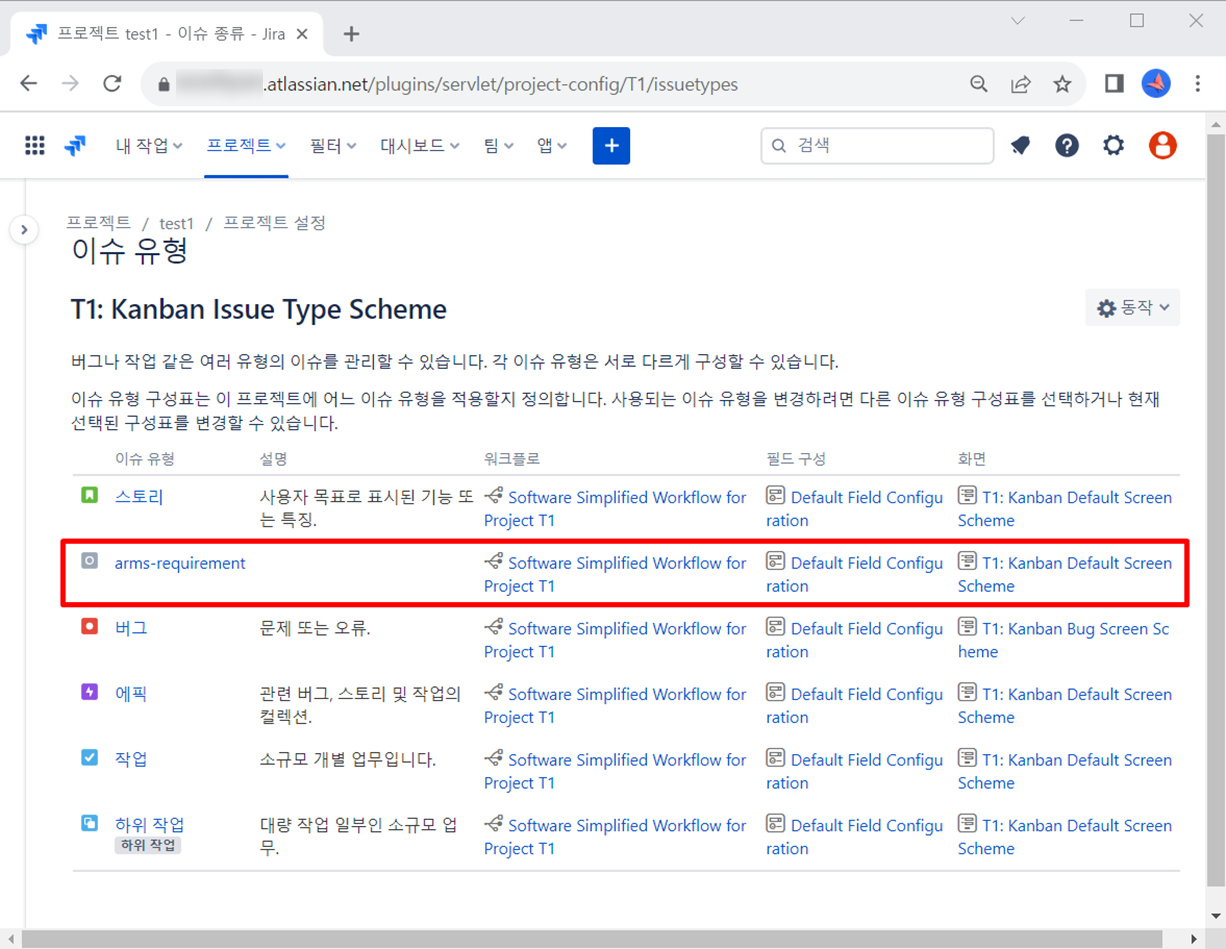Image resolution: width=1226 pixels, height=949 pixels.
Task: Open the help question mark icon
Action: coord(1067,146)
